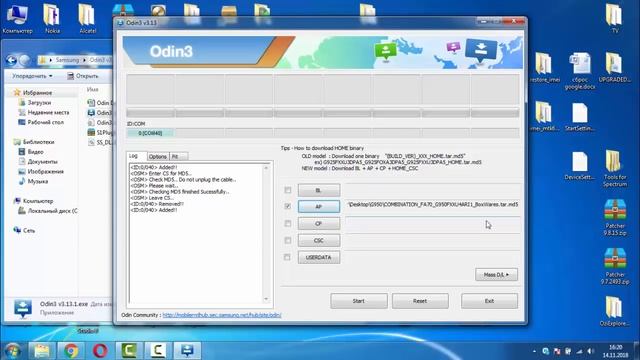Enable the CP checkbox

tap(288, 224)
